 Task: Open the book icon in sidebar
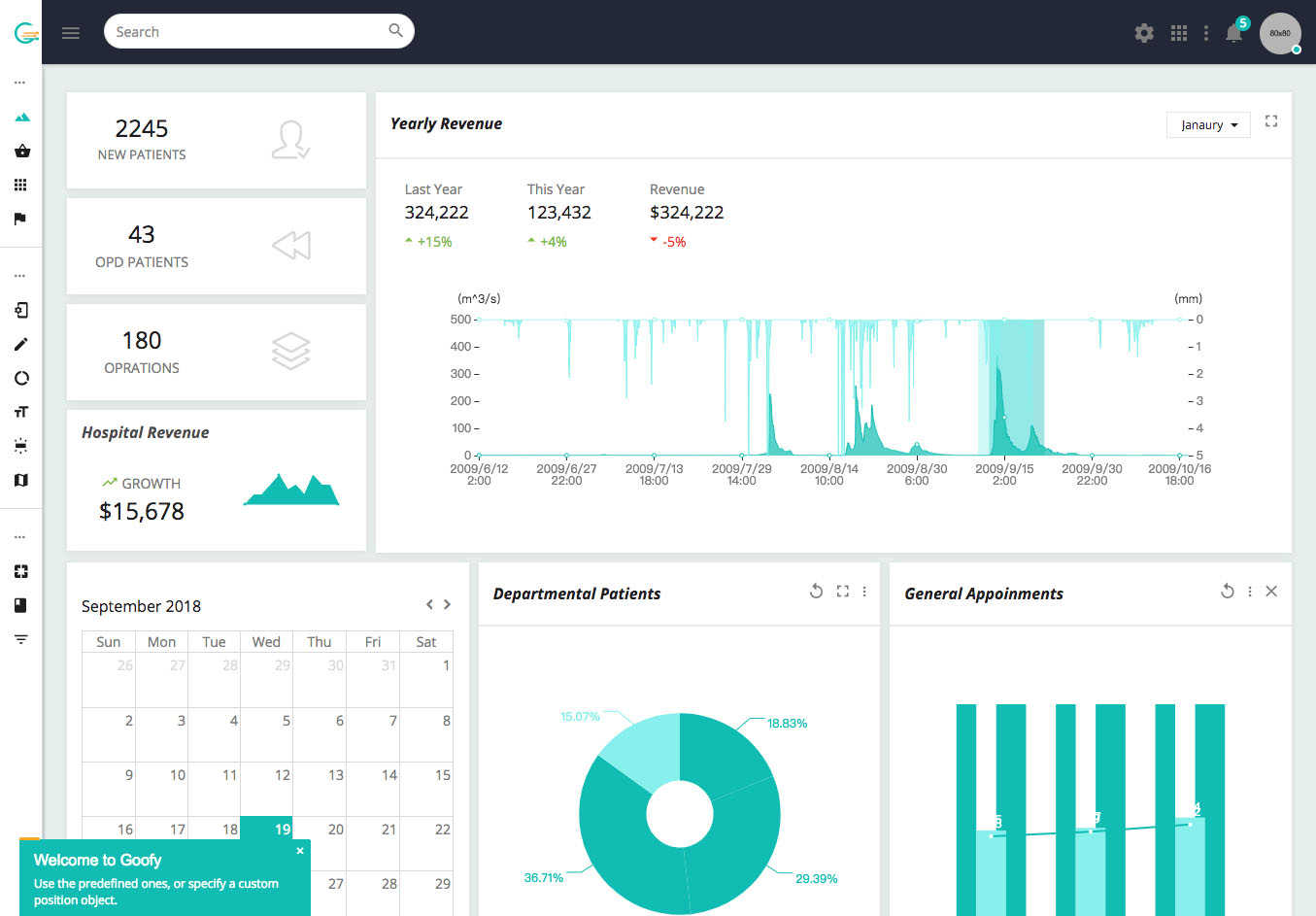21,605
